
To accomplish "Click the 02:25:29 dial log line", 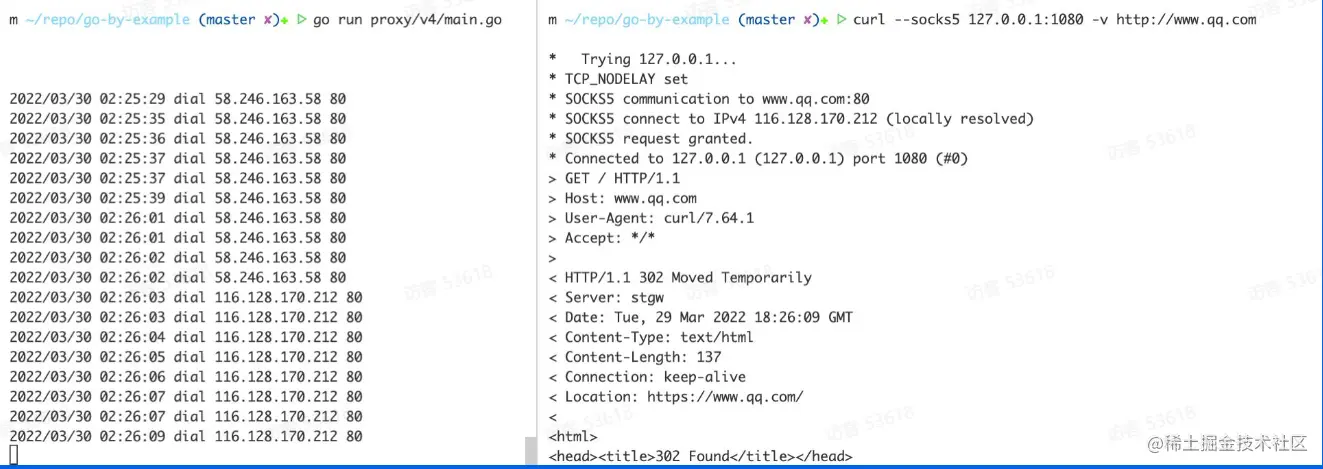I will (x=178, y=99).
